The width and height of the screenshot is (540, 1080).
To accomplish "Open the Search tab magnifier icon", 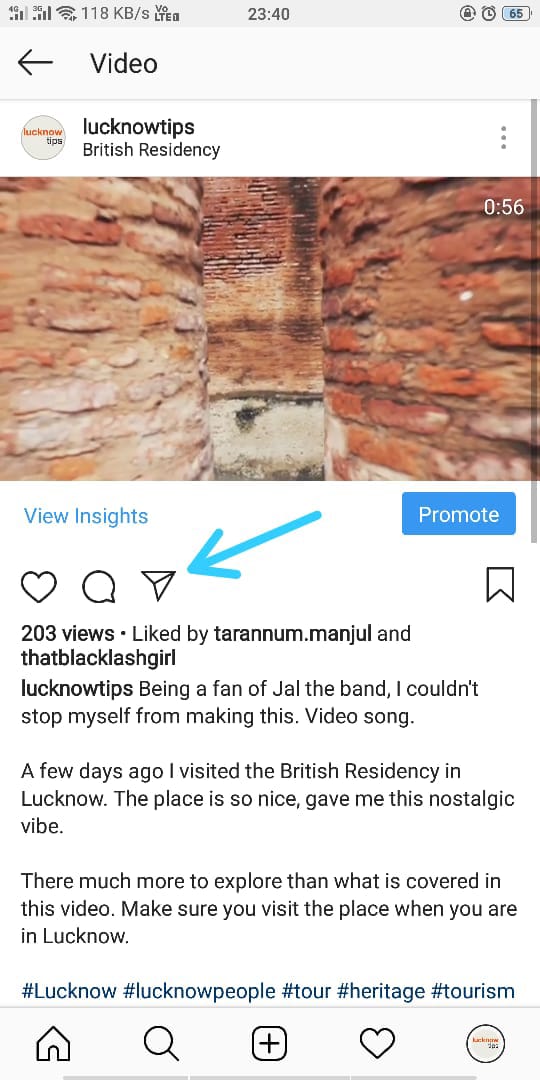I will [161, 1043].
